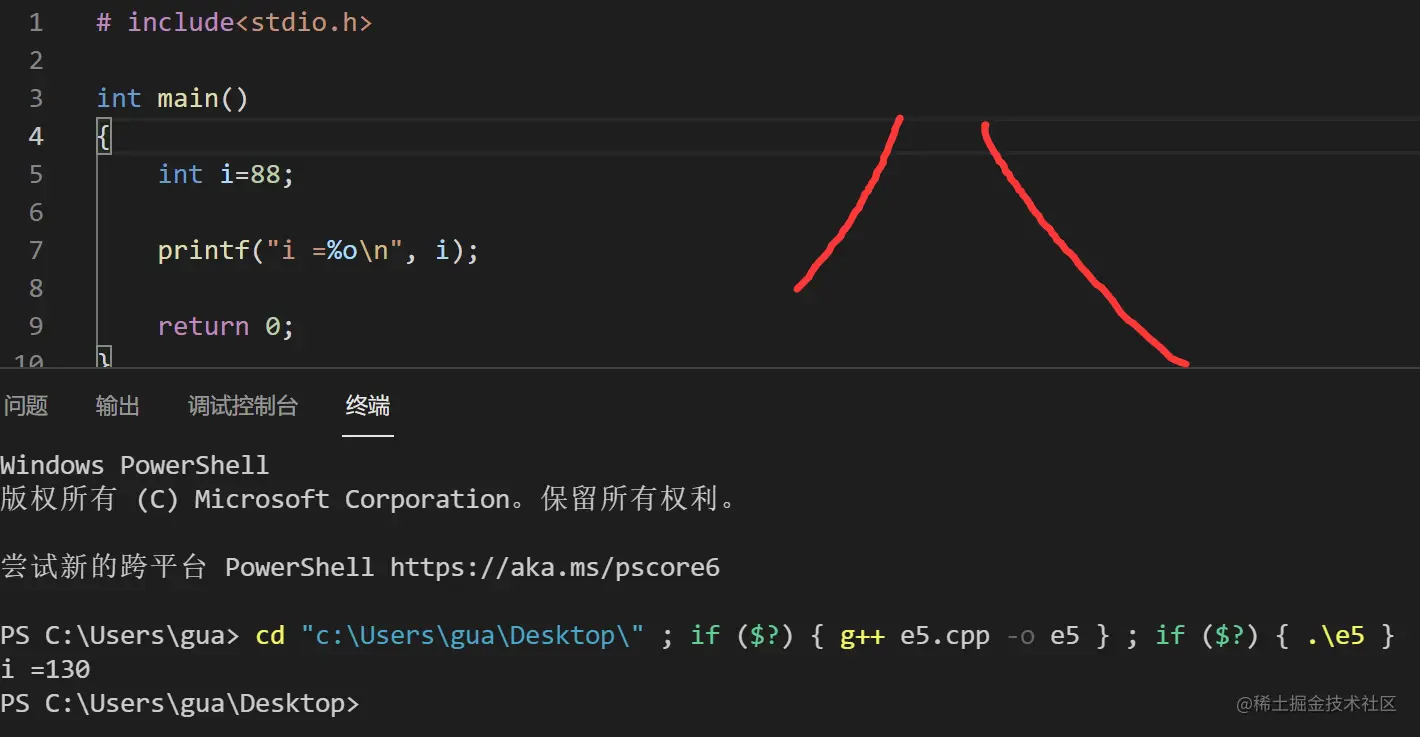Switch to the 问题 tab
The image size is (1420, 737).
pyautogui.click(x=26, y=406)
